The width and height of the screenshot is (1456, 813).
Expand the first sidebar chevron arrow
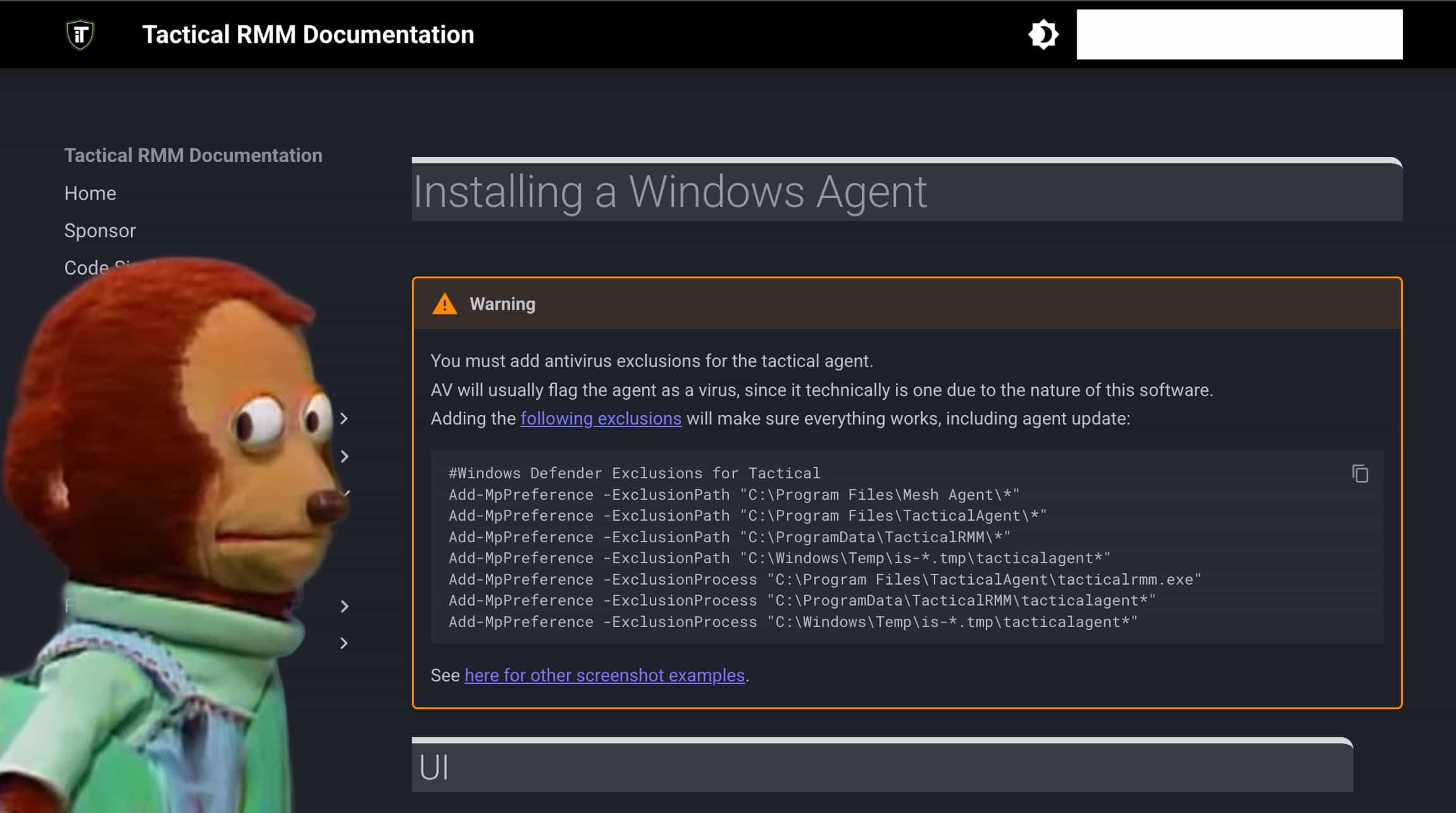coord(344,418)
